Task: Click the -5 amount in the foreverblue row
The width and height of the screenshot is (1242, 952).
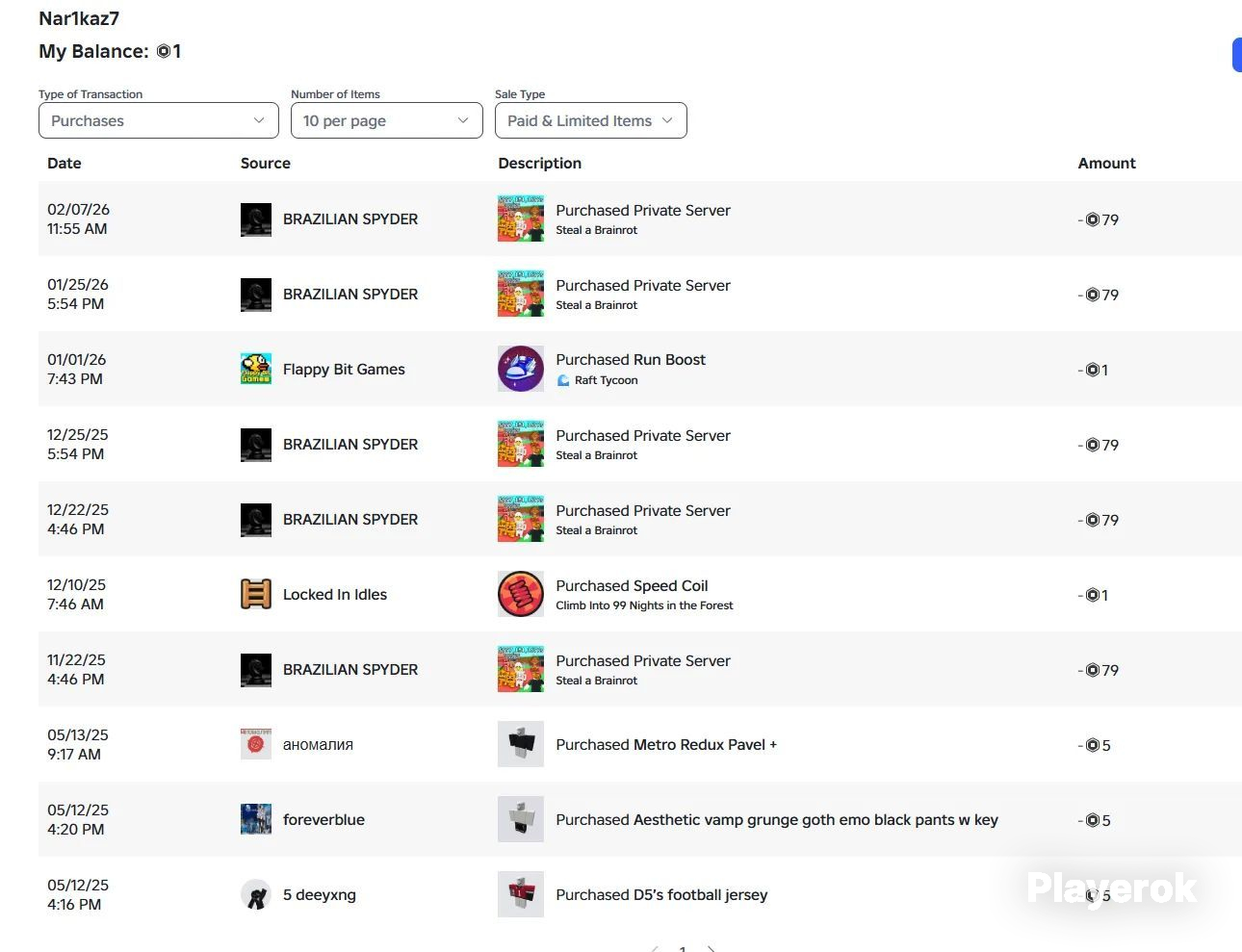Action: [x=1095, y=820]
